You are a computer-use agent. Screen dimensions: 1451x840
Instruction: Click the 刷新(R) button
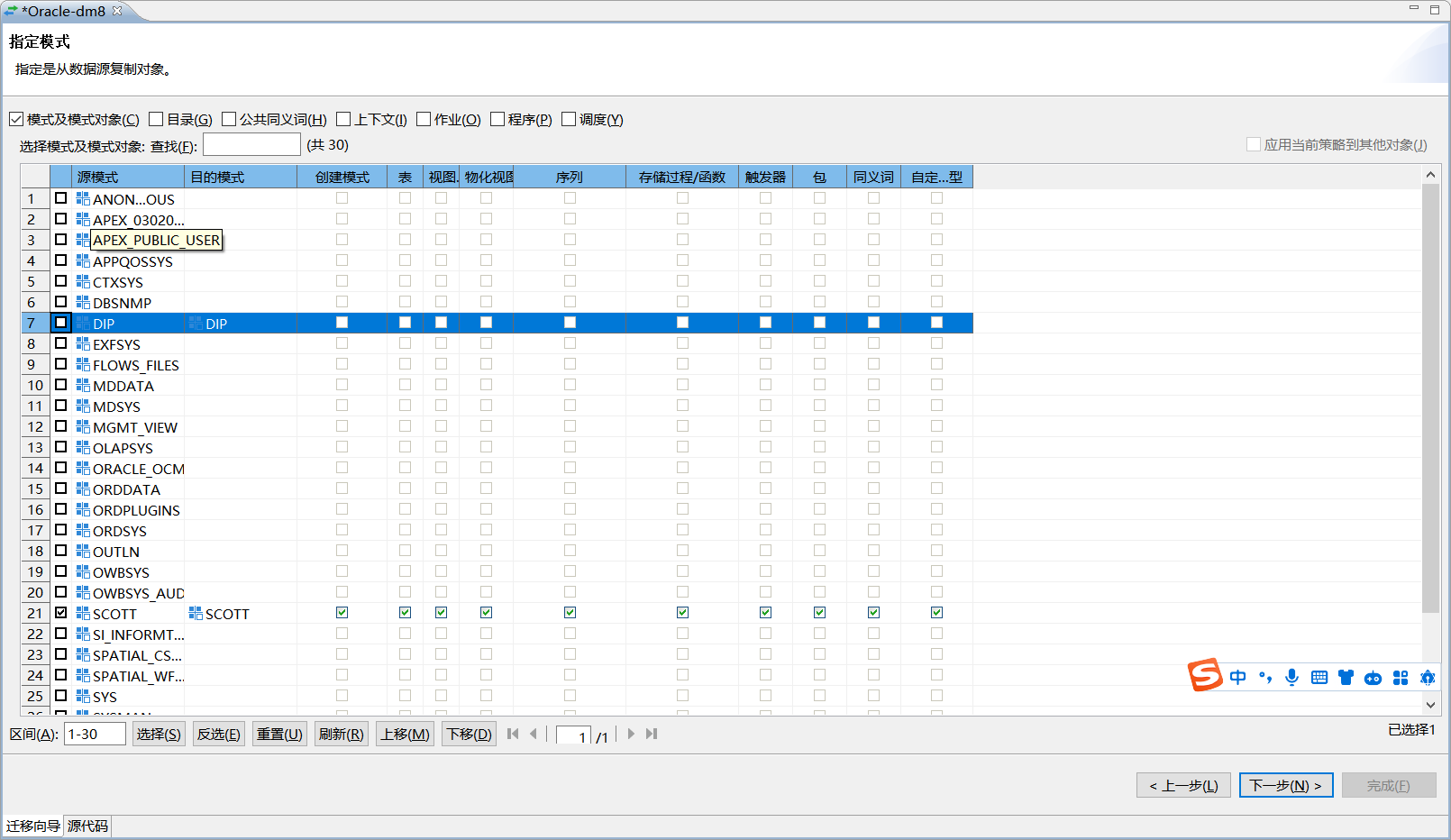point(342,734)
